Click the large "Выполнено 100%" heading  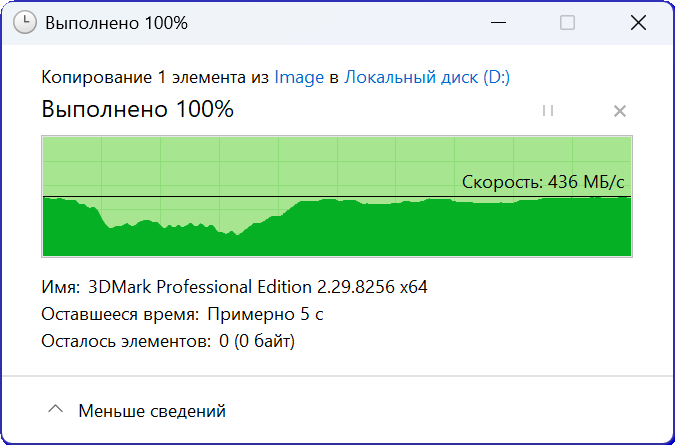[x=138, y=109]
